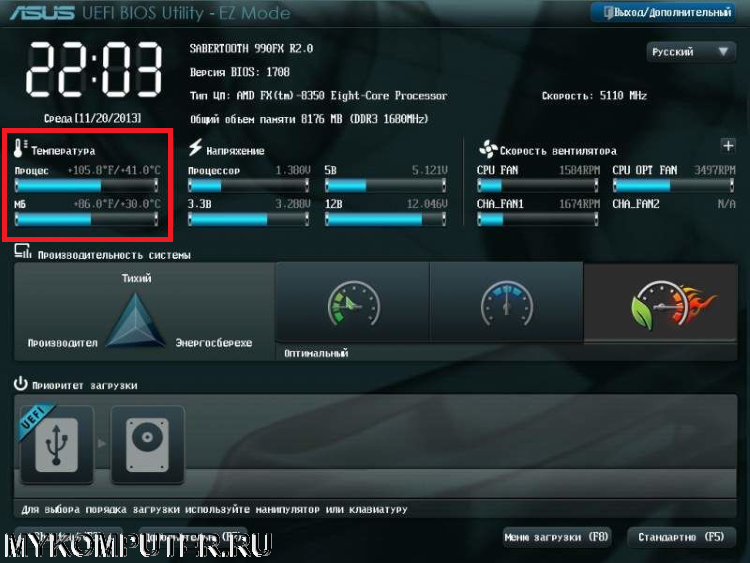Click the CPU temperature bar
This screenshot has height=563, width=750.
pyautogui.click(x=87, y=185)
